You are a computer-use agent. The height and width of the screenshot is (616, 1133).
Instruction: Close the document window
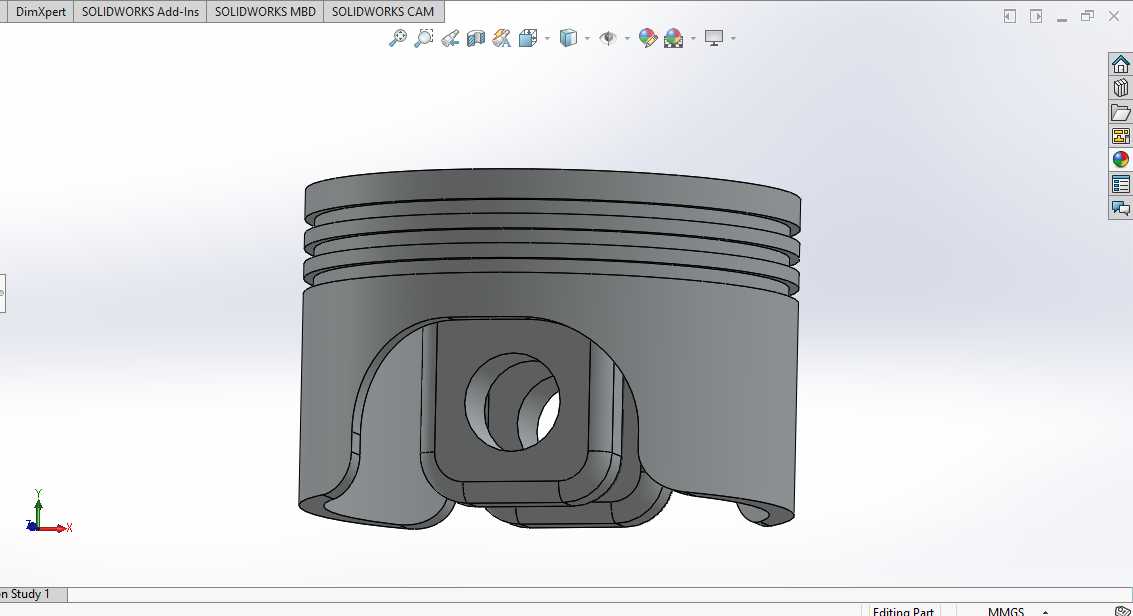tap(1113, 16)
